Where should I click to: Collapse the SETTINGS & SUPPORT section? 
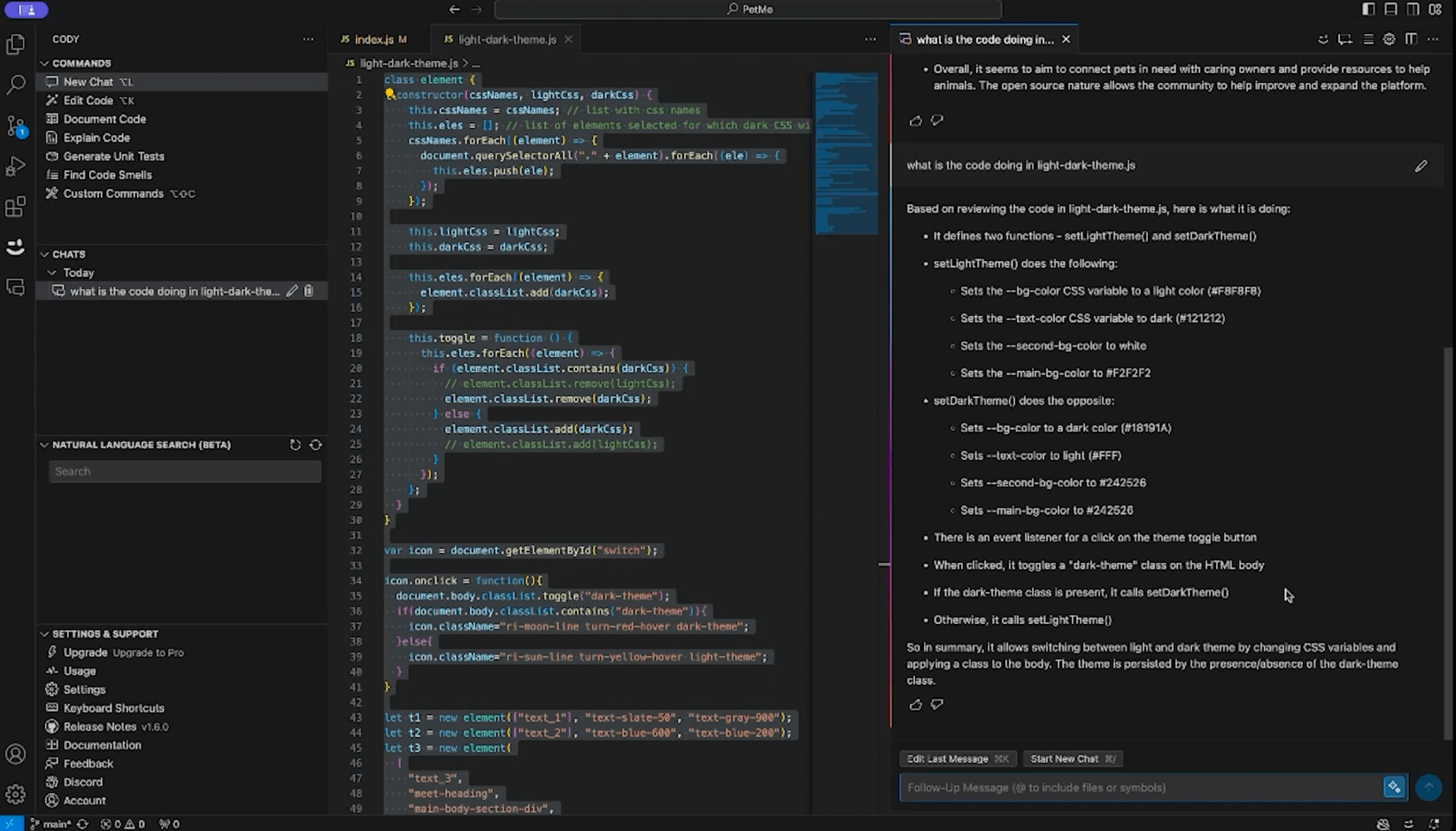[x=45, y=634]
